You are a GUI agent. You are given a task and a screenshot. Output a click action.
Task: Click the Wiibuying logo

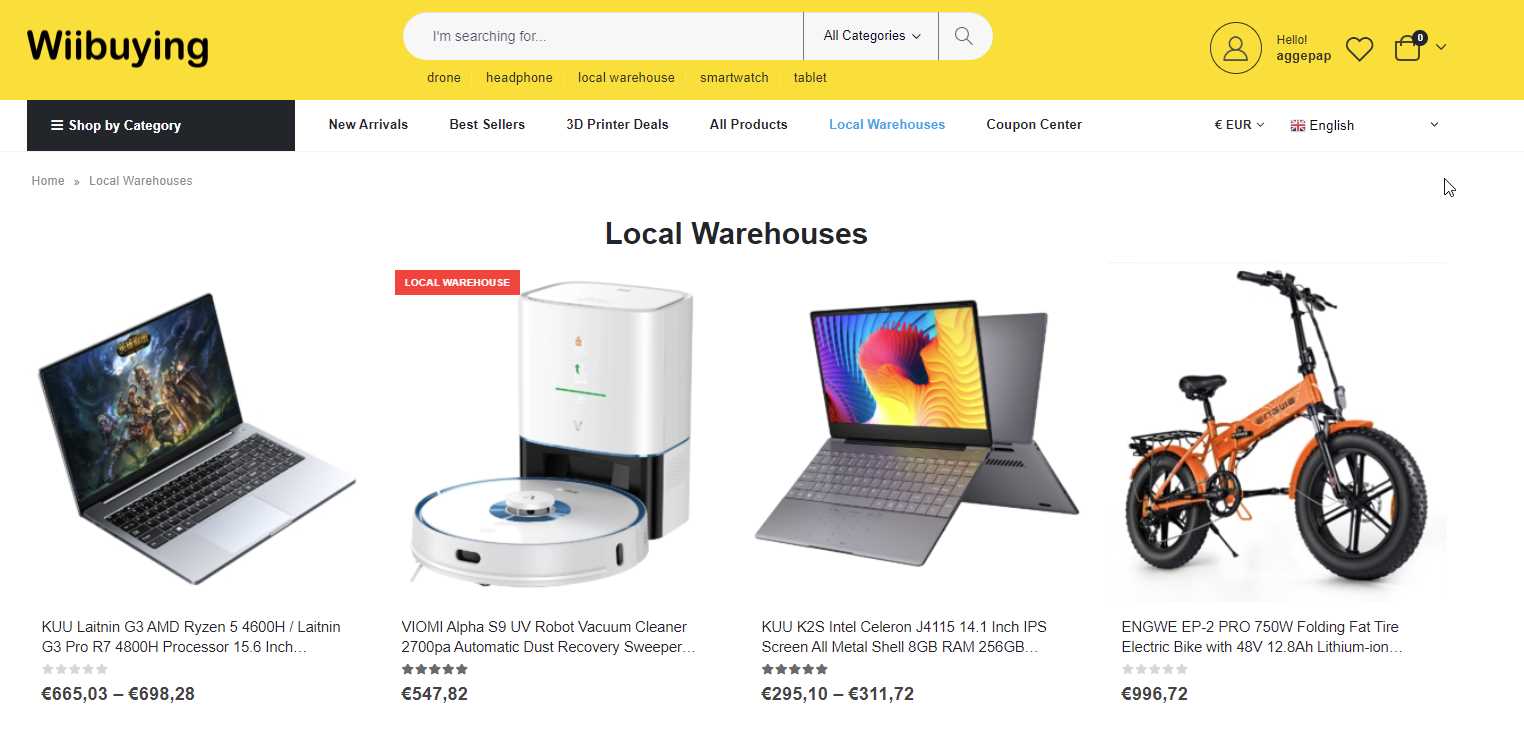pyautogui.click(x=118, y=47)
